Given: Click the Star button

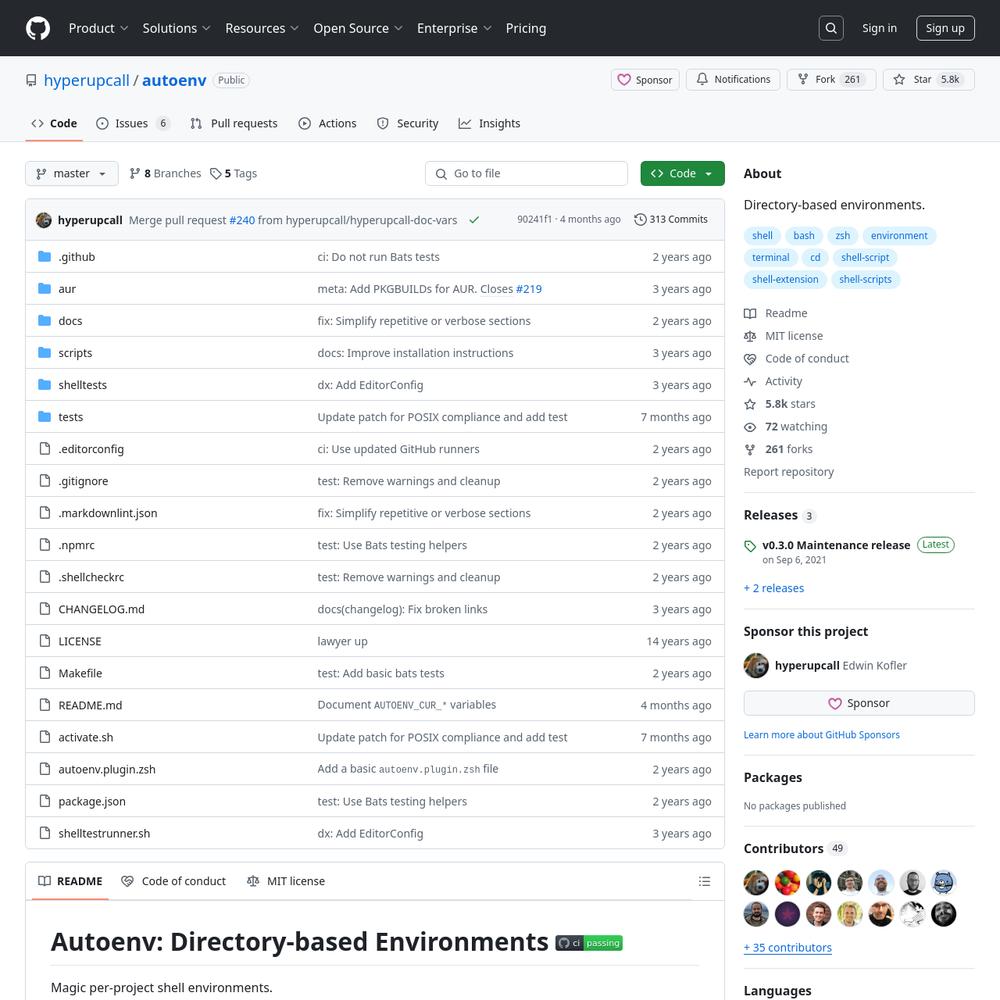Looking at the screenshot, I should (928, 80).
